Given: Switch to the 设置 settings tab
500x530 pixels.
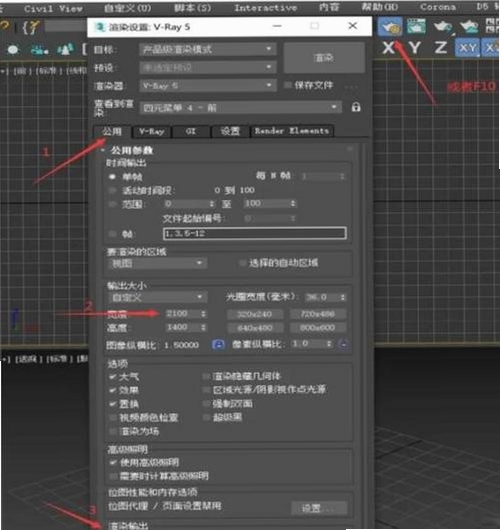Looking at the screenshot, I should tap(230, 131).
